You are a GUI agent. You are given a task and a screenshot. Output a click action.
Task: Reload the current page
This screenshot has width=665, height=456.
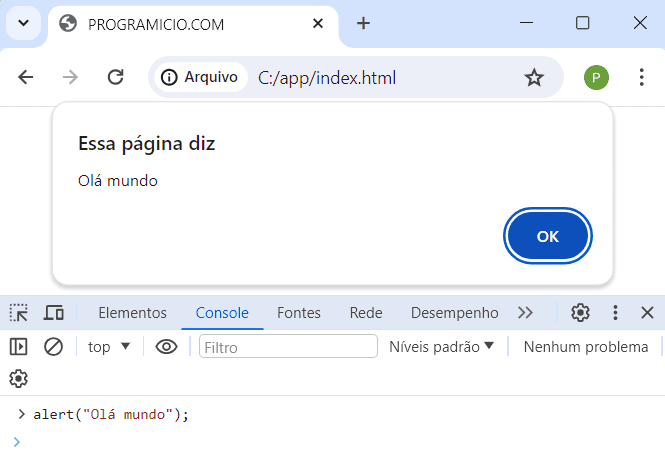click(115, 77)
